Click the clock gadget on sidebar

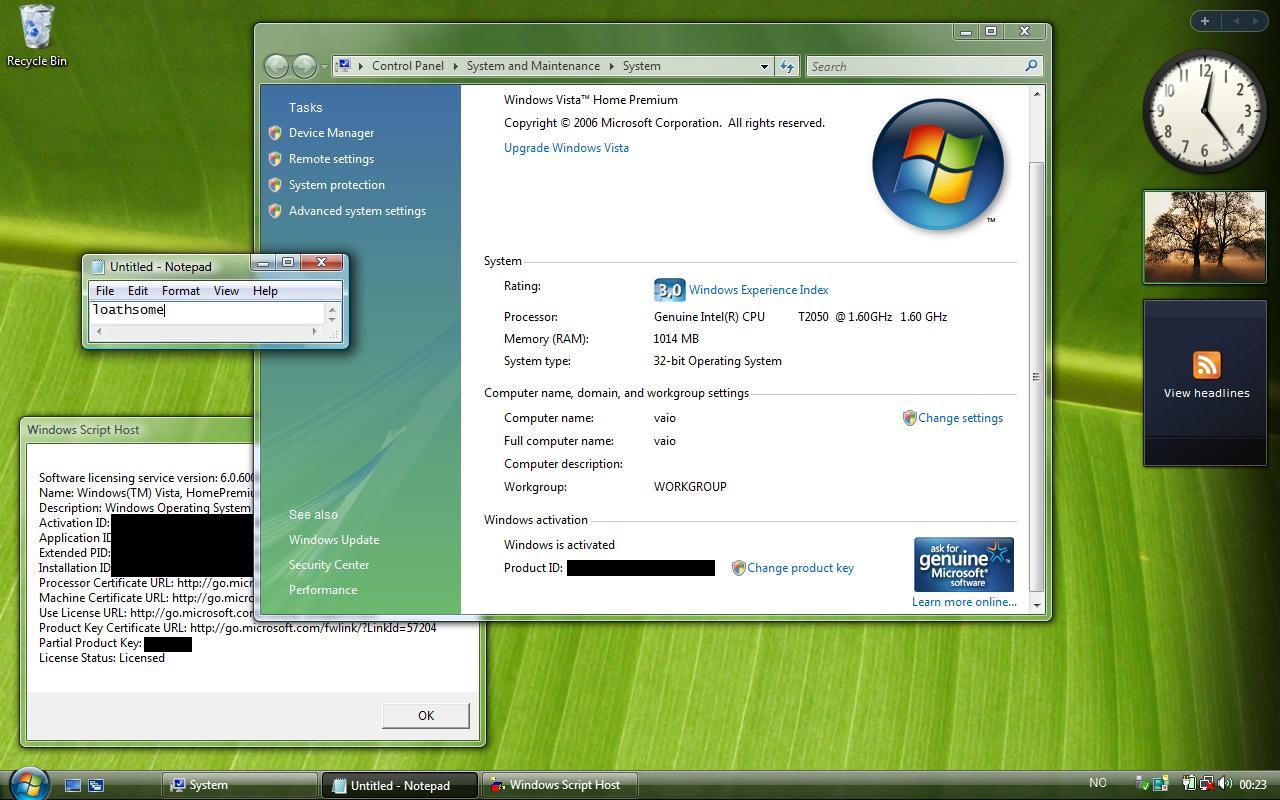(1204, 111)
